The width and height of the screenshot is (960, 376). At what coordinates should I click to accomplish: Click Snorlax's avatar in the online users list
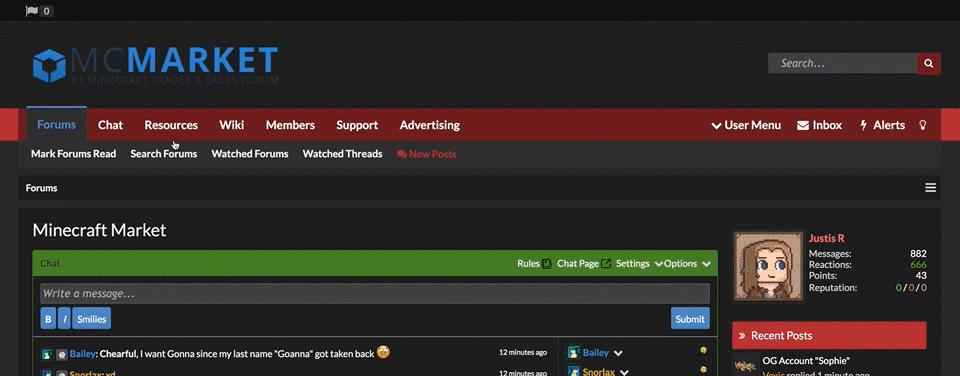[x=573, y=371]
